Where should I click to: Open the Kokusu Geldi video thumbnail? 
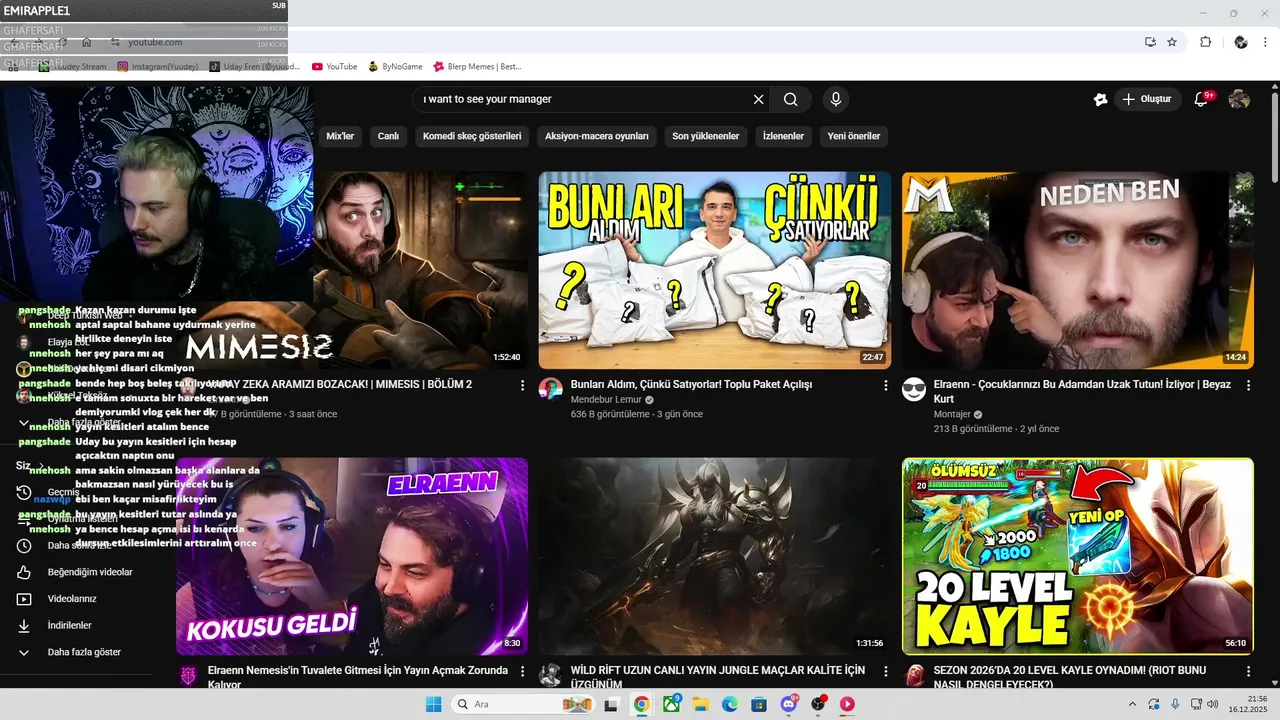(352, 556)
